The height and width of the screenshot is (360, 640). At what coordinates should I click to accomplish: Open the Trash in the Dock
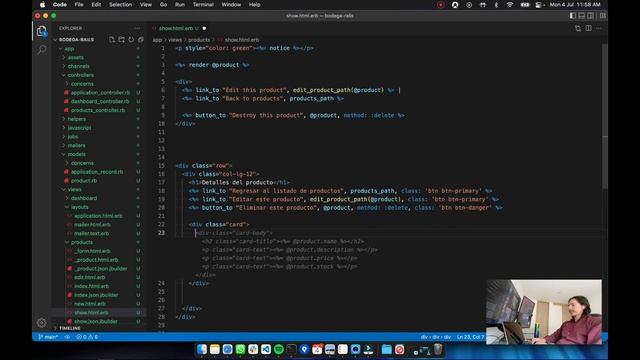(x=438, y=349)
